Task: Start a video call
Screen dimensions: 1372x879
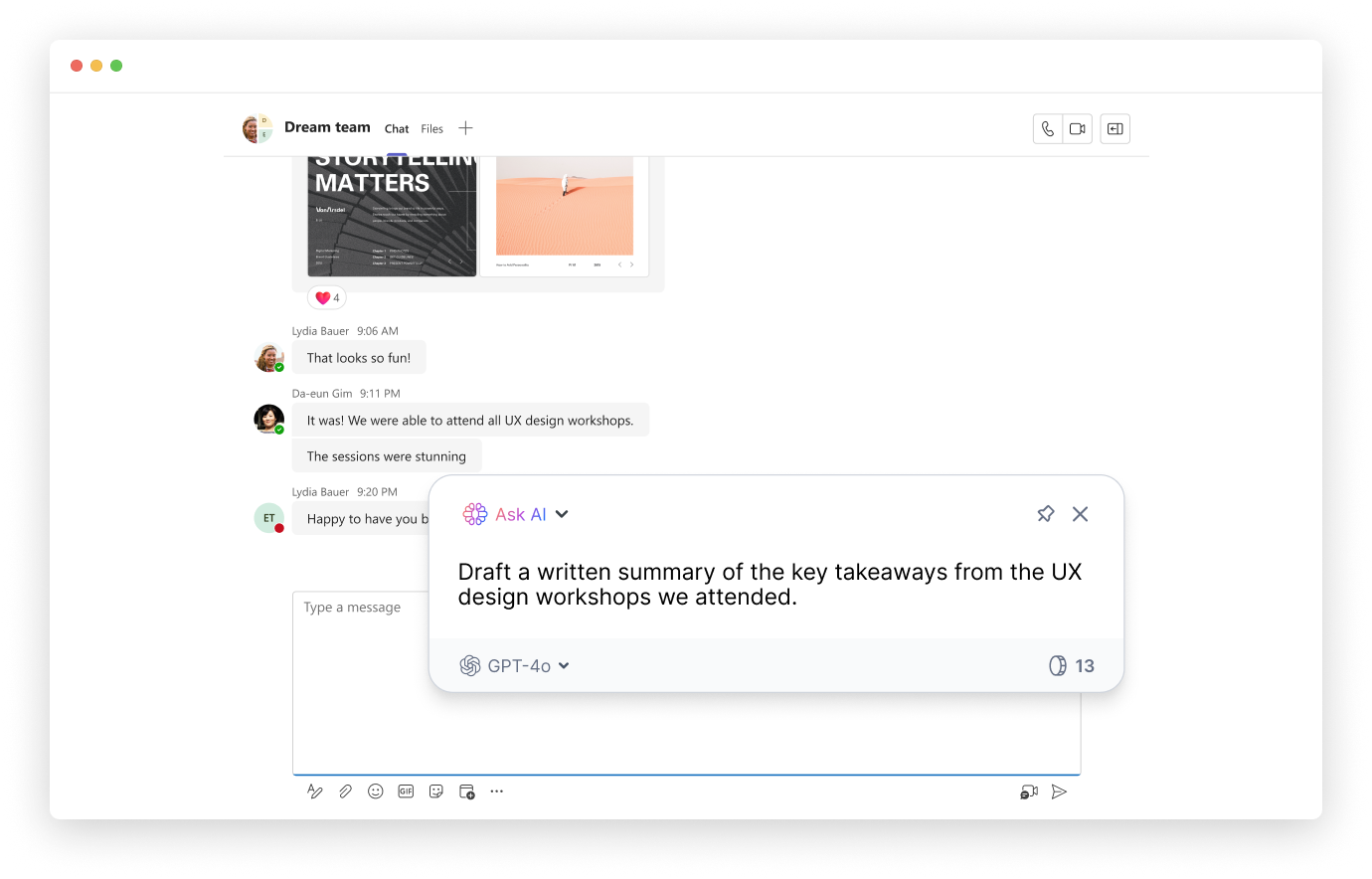Action: click(1078, 129)
